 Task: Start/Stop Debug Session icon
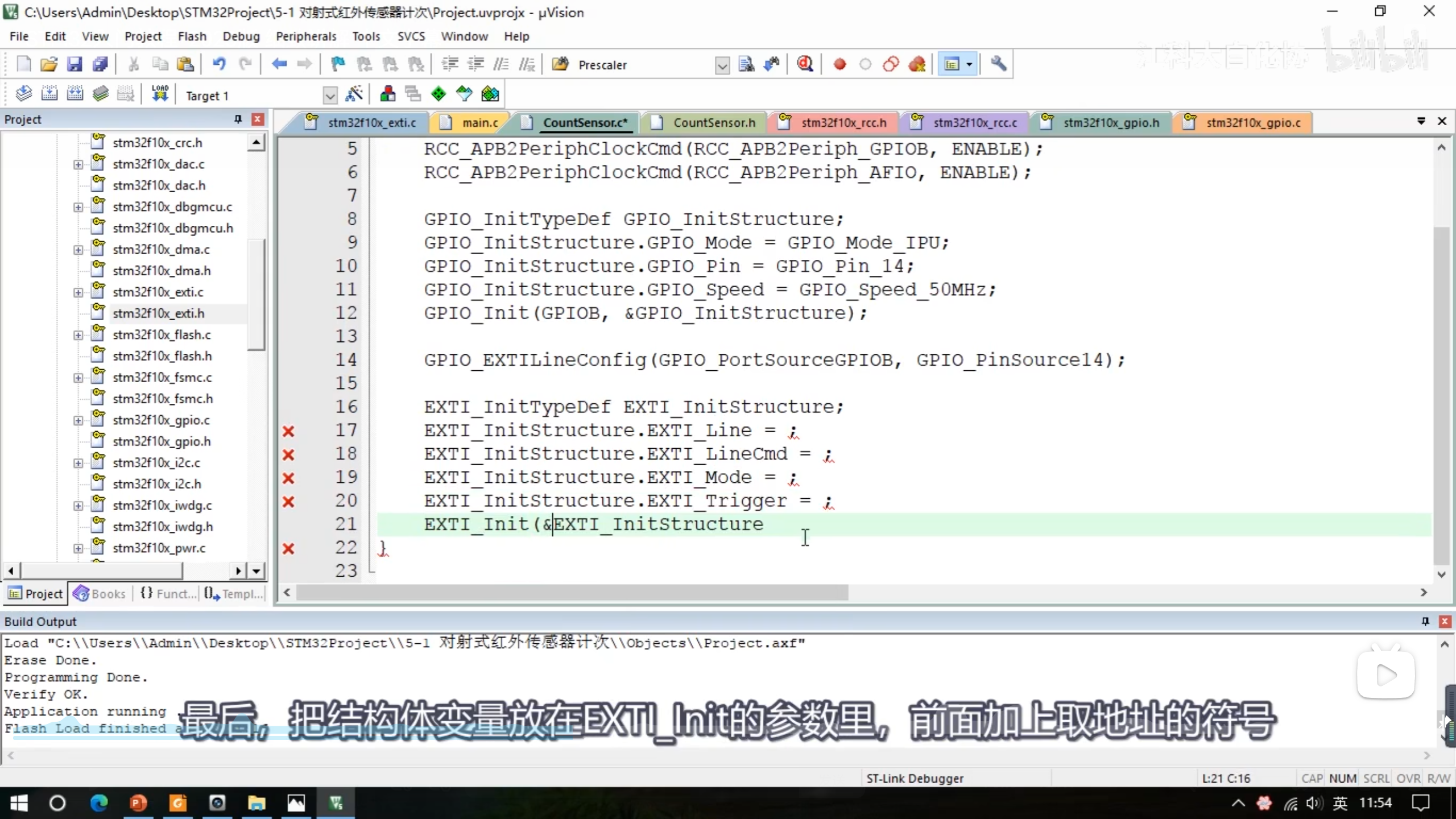click(805, 64)
